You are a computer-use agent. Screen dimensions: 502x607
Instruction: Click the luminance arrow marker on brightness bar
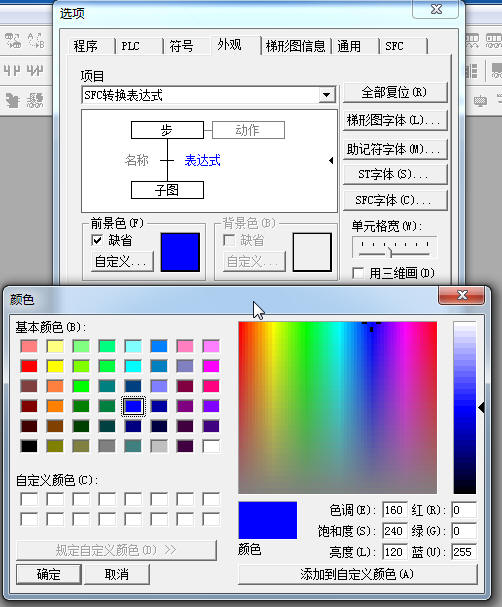point(481,407)
